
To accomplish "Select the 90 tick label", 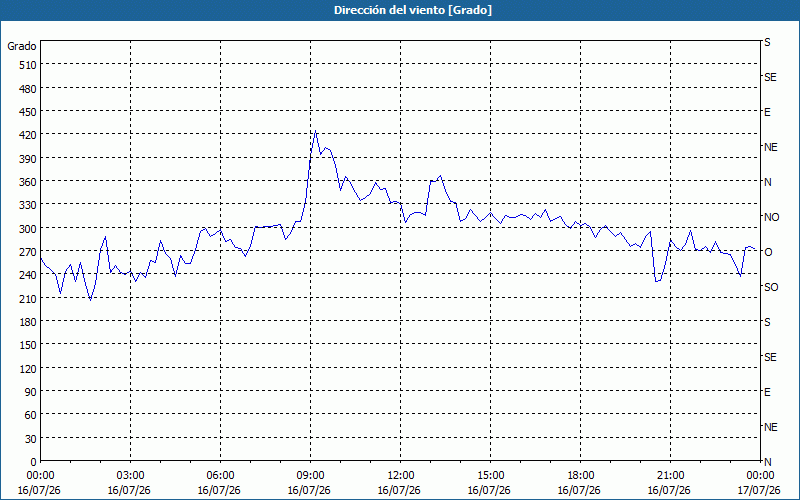I will click(x=31, y=392).
